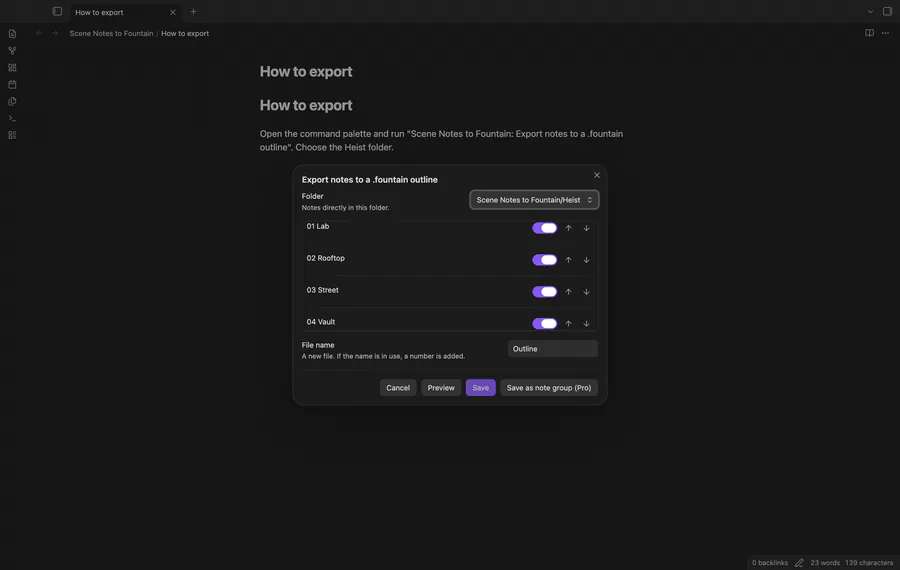Move 01 Lab down arrow
The image size is (900, 570).
click(x=586, y=228)
